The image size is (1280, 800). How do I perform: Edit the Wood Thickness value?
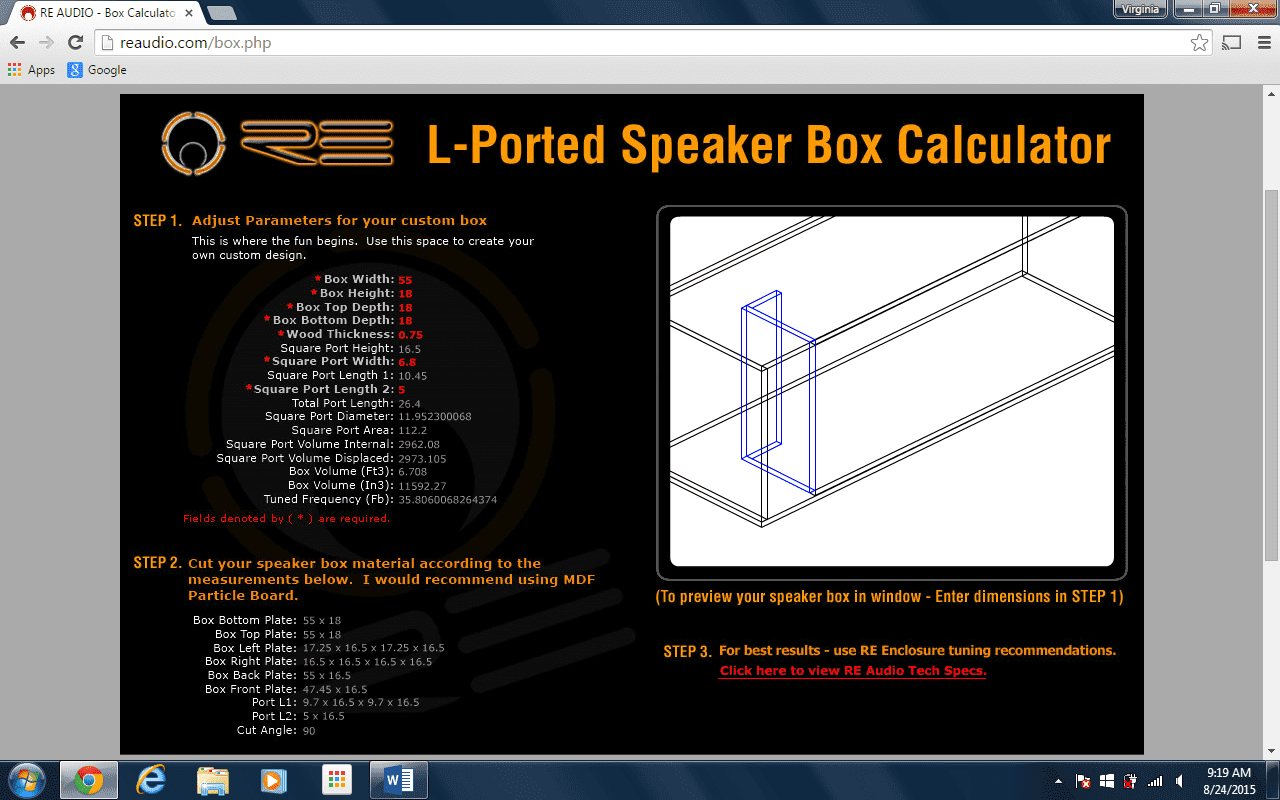(x=411, y=335)
